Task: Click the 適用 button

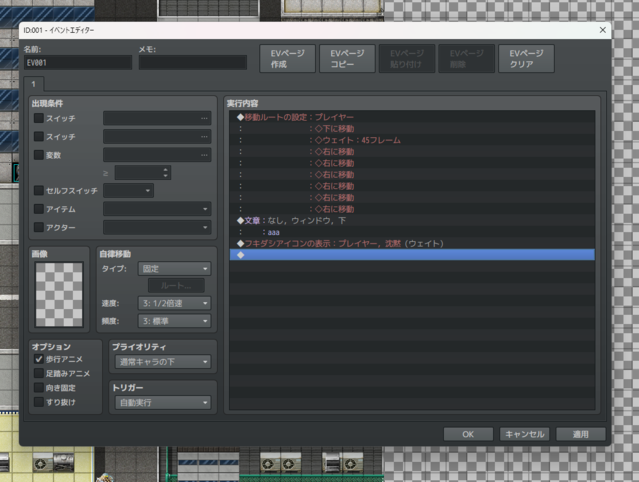Action: click(x=581, y=434)
